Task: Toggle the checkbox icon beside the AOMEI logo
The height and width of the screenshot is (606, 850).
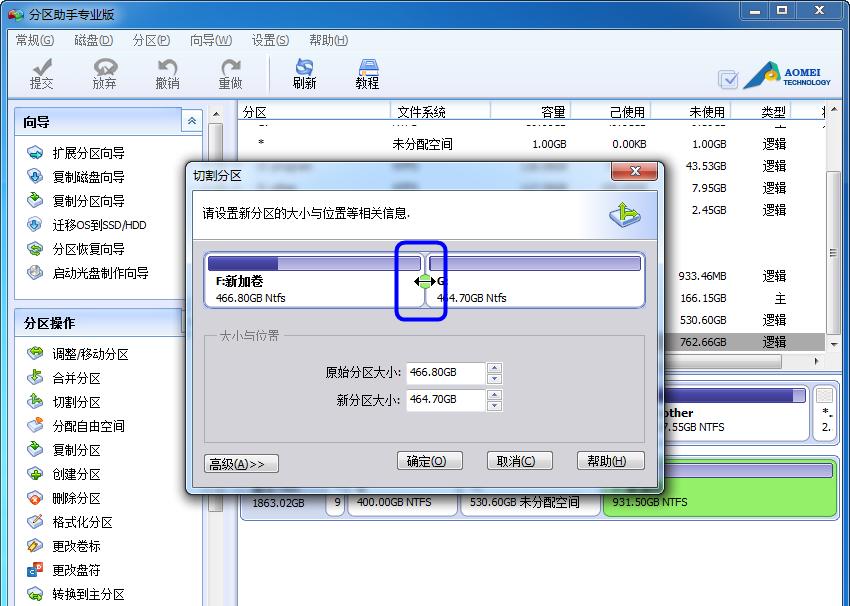Action: (x=727, y=80)
